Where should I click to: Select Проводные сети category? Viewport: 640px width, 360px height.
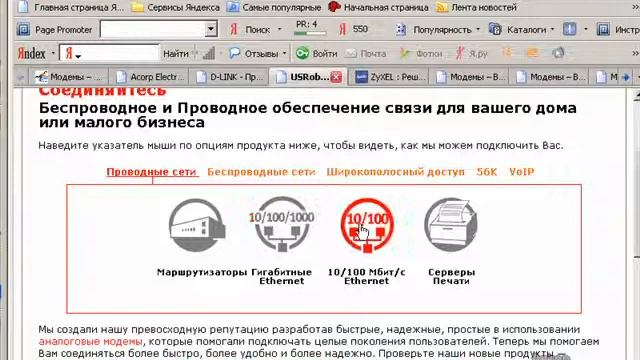[x=152, y=172]
